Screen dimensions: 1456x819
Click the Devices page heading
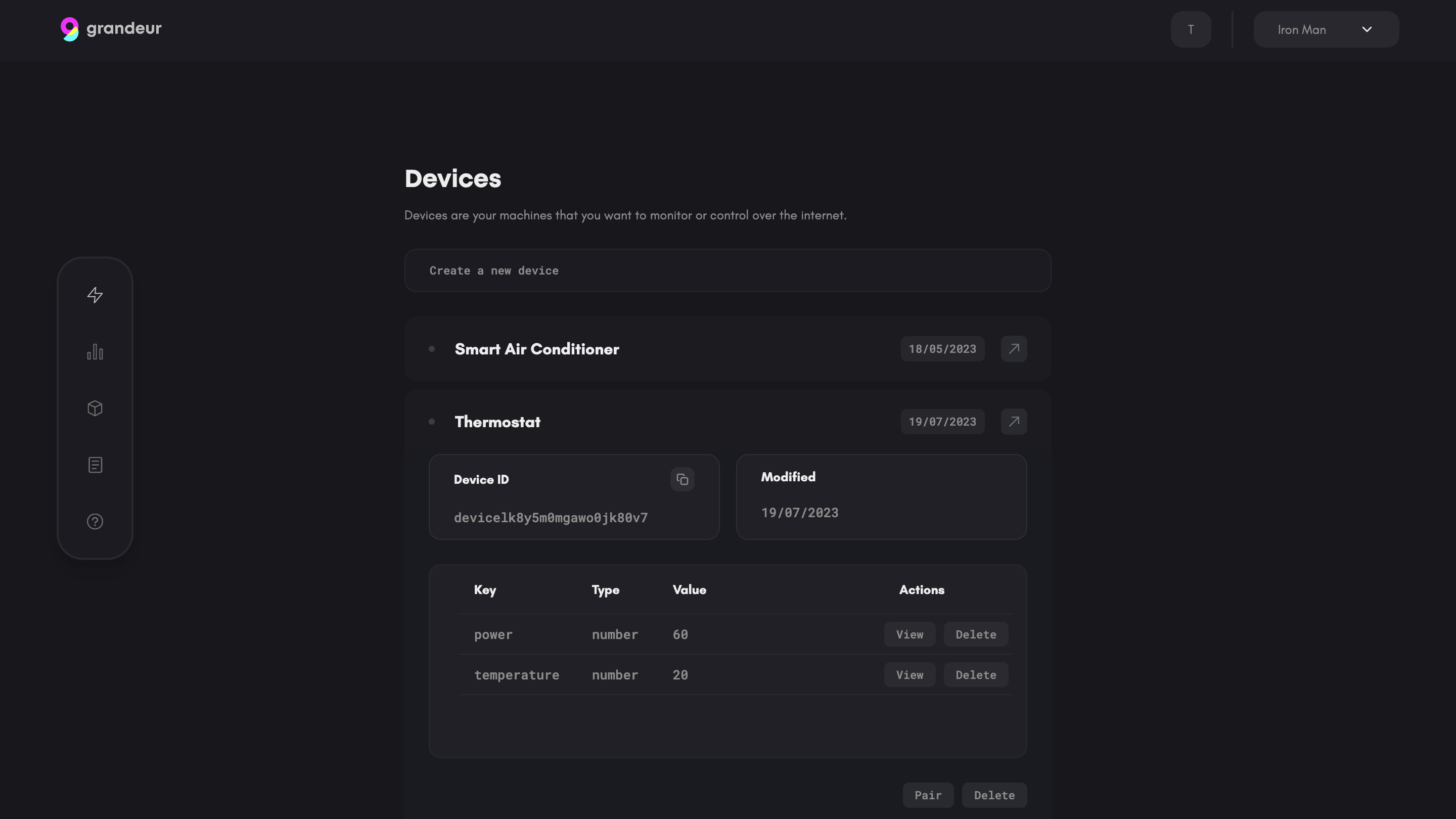coord(453,178)
